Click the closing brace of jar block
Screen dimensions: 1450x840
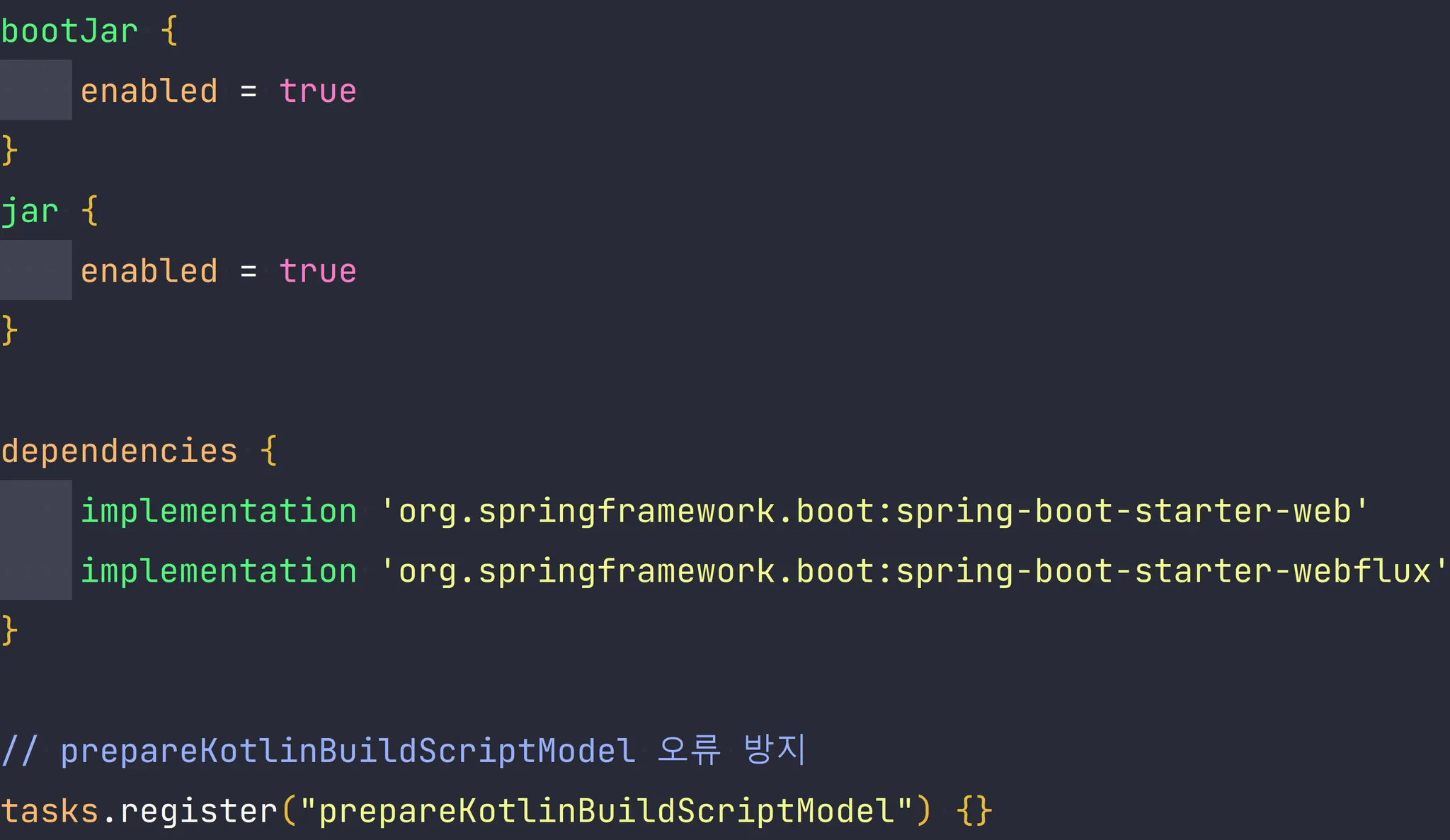(9, 330)
